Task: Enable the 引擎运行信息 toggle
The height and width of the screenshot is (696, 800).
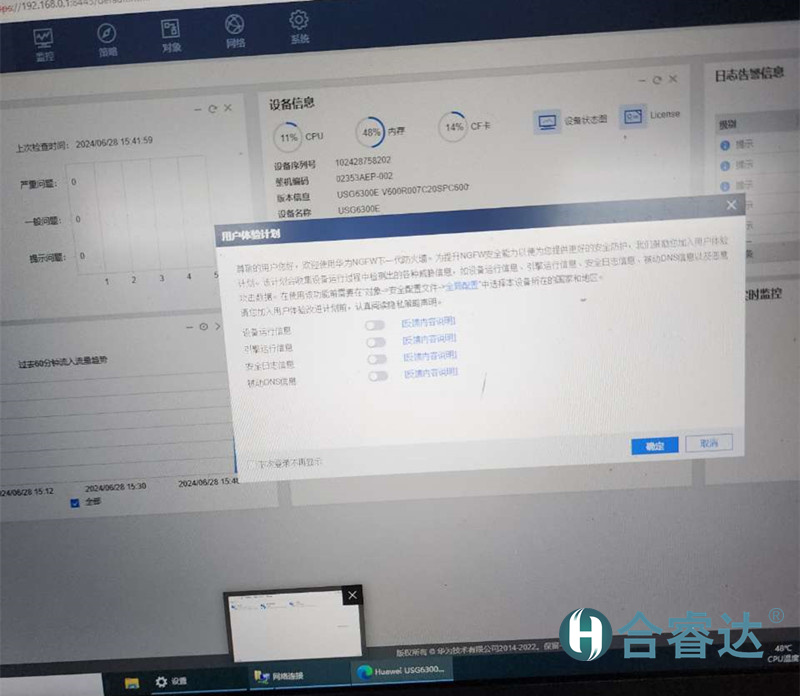Action: click(375, 341)
